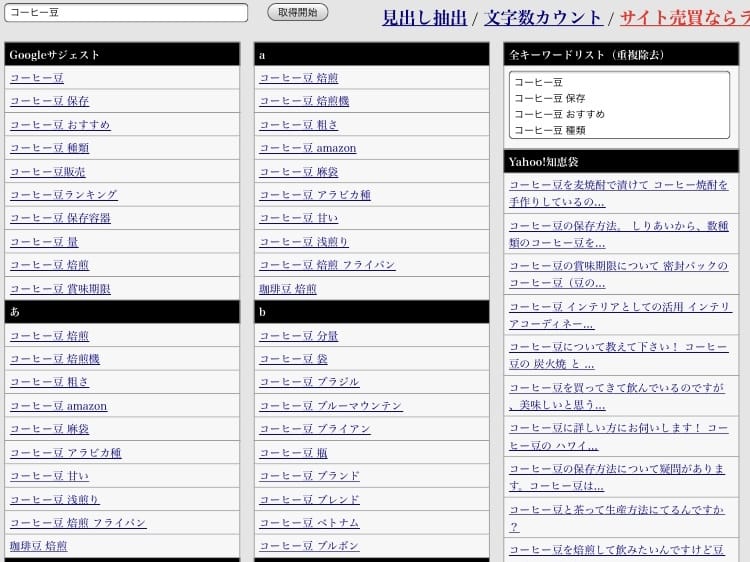Viewport: 750px width, 562px height.
Task: Open the コーヒー豆 ベトナム link
Action: [x=309, y=523]
